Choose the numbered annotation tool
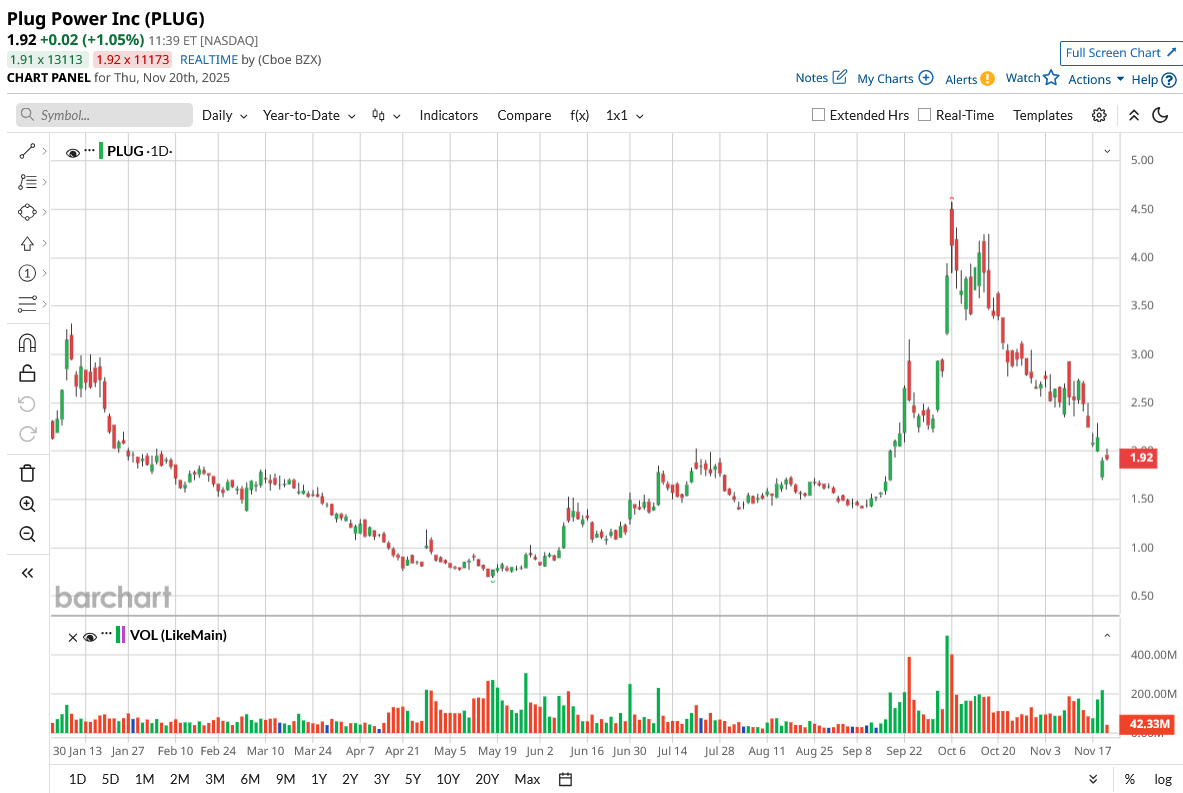This screenshot has height=793, width=1183. click(27, 273)
